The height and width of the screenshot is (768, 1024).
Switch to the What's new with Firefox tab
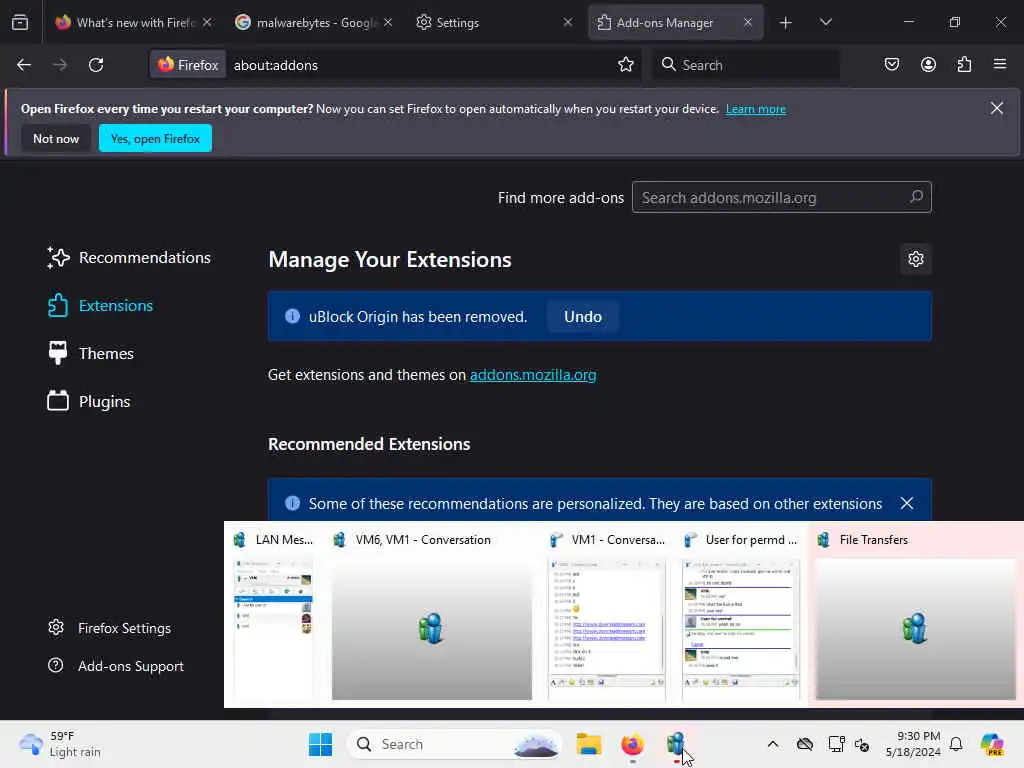point(135,22)
